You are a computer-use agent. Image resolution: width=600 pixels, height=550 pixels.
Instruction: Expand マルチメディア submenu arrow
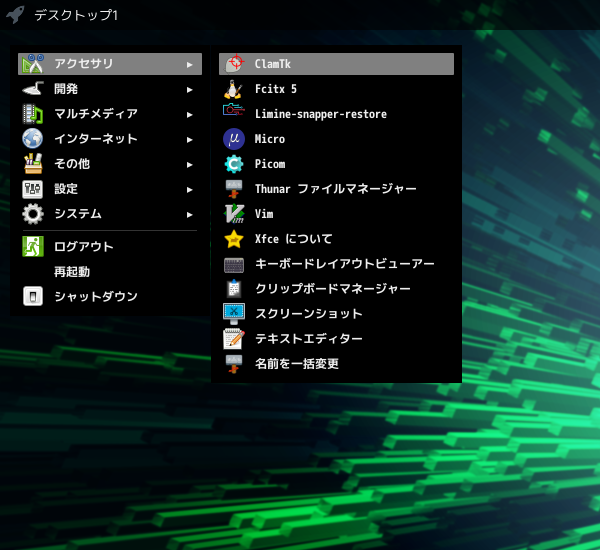(189, 114)
